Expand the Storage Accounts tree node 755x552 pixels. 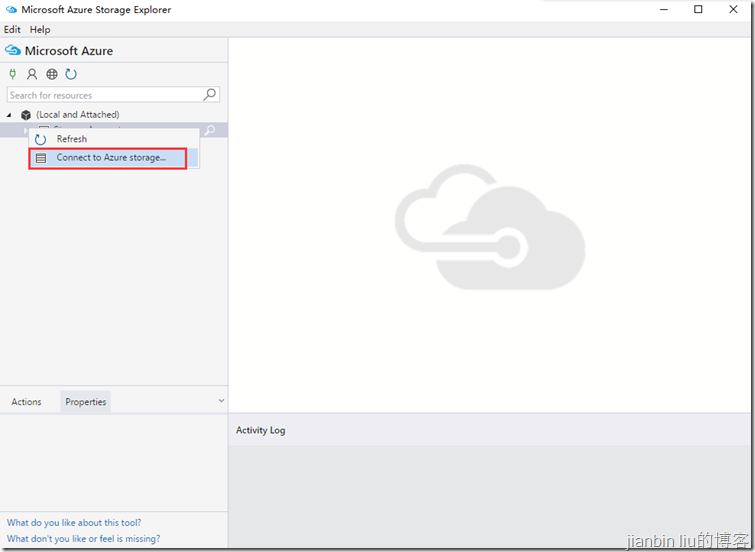pos(25,130)
